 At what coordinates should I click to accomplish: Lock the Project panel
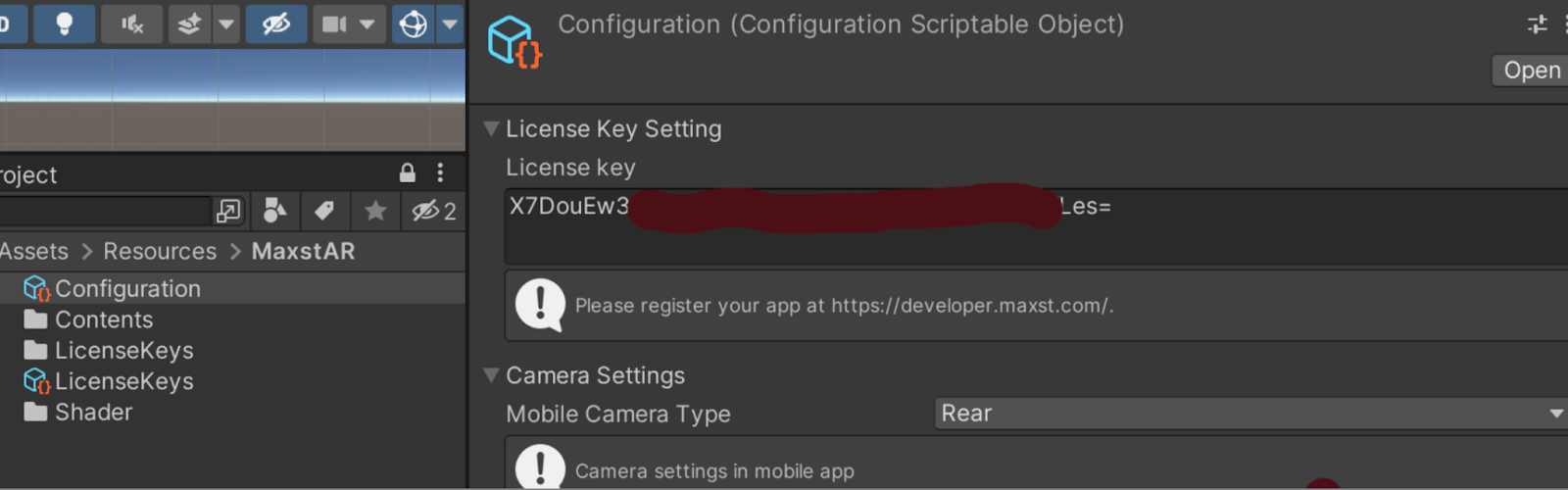tap(408, 173)
